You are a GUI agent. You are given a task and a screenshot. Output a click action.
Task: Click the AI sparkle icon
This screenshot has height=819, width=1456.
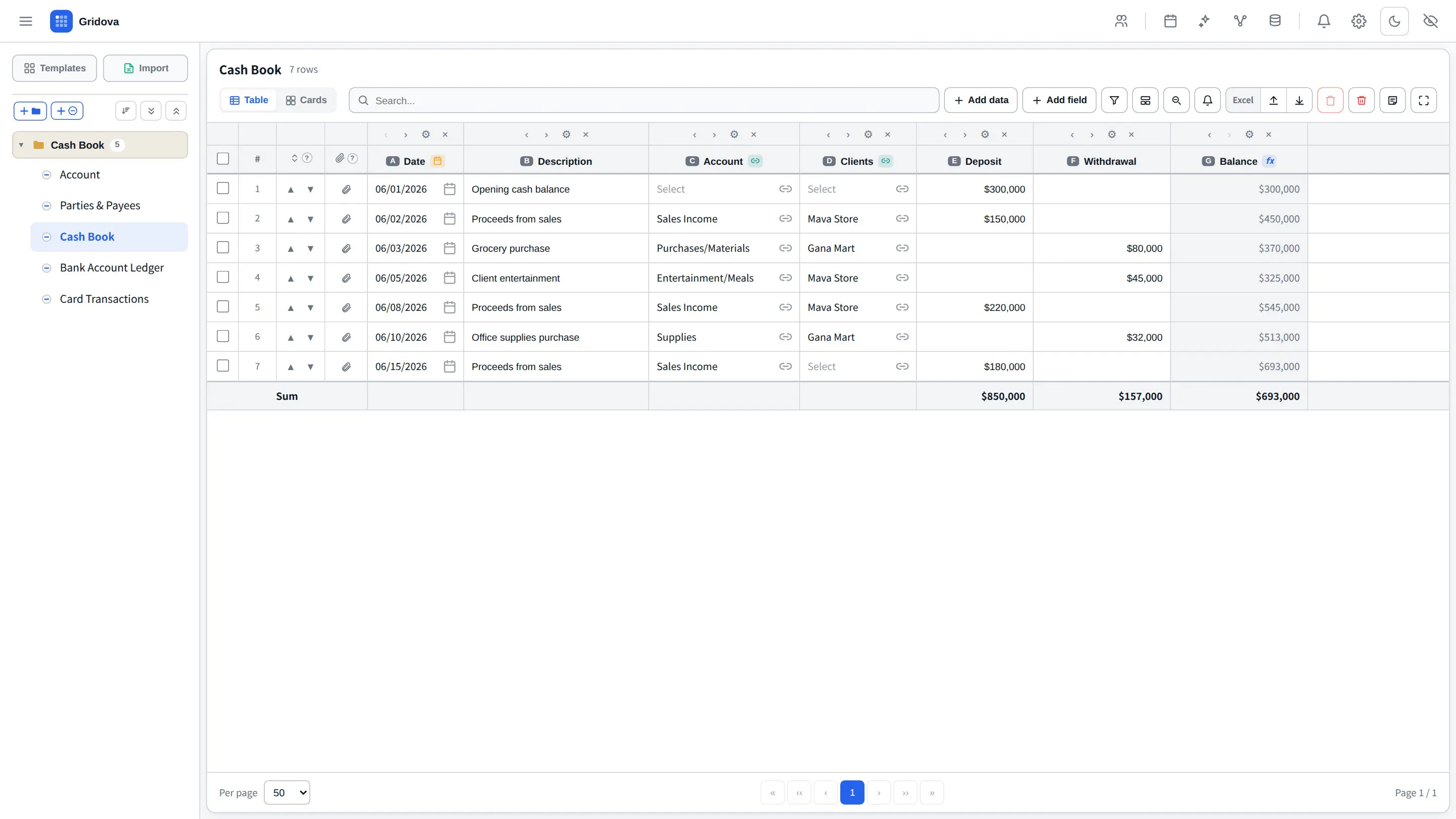click(1204, 21)
